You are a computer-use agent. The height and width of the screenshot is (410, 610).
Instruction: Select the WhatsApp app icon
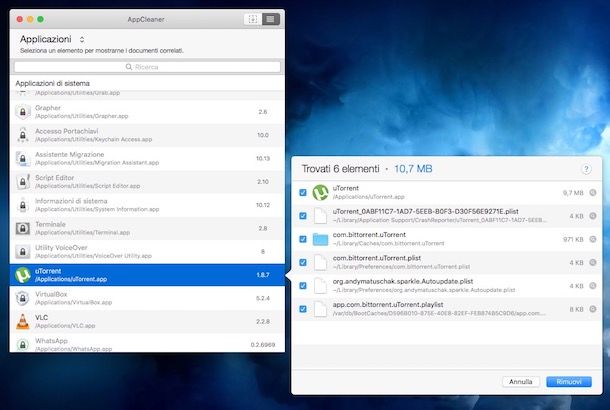coord(23,345)
